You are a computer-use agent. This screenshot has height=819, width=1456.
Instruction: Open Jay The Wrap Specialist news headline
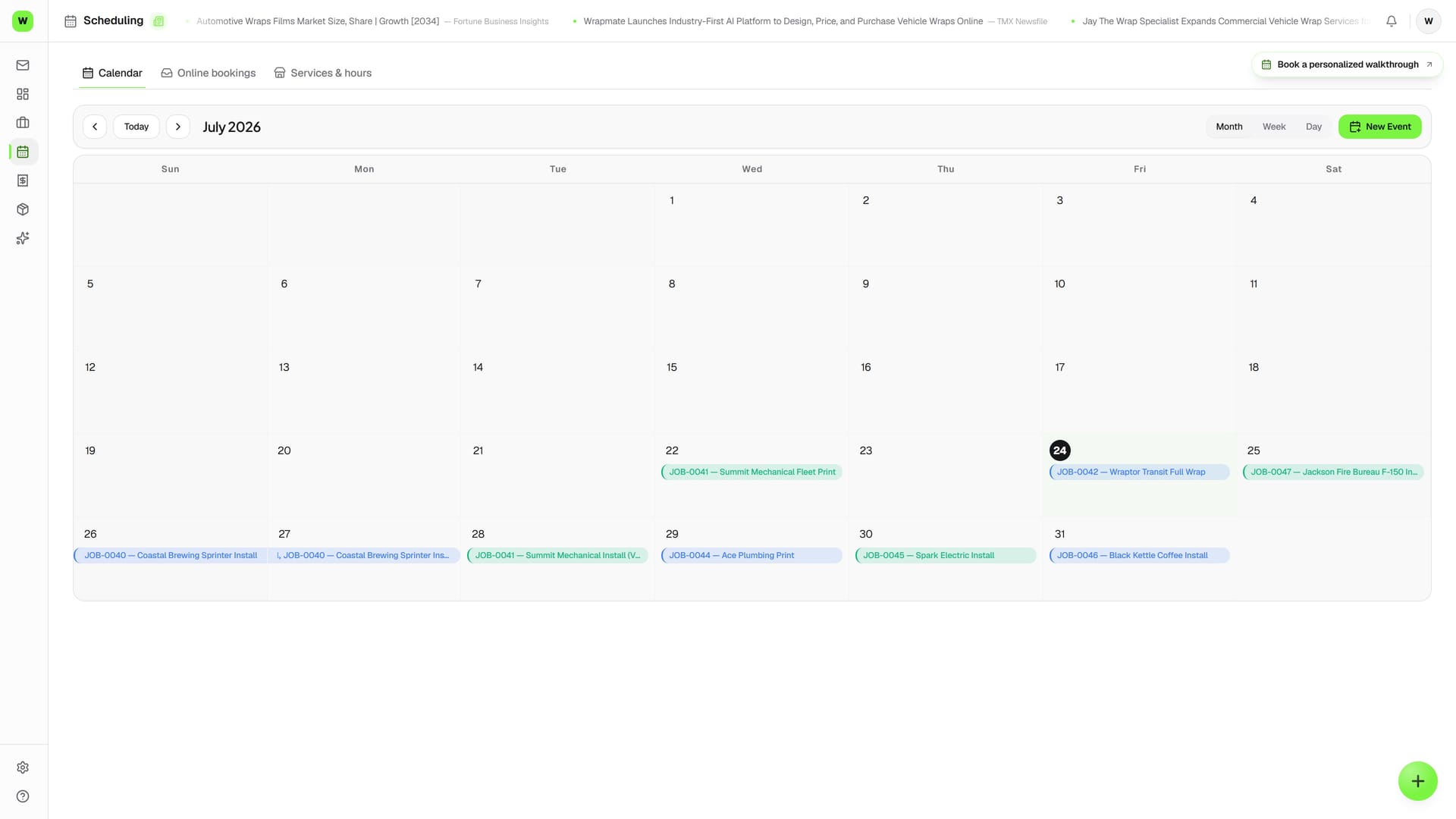click(1226, 21)
